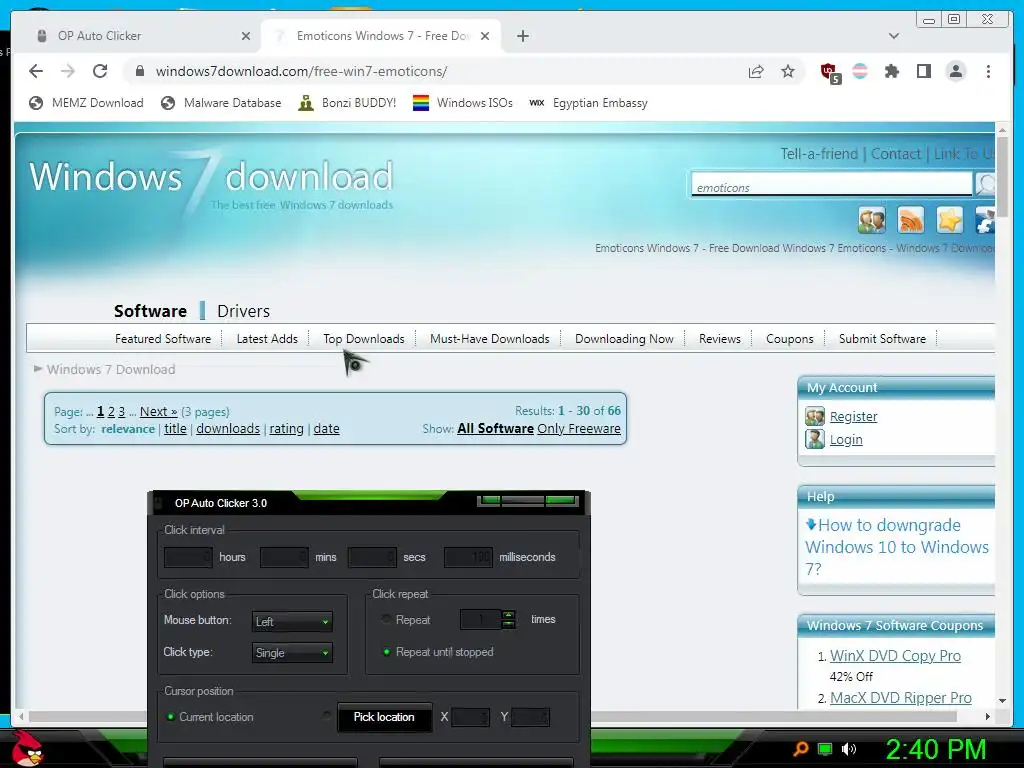This screenshot has height=768, width=1024.
Task: Click the hours input field
Action: (188, 557)
